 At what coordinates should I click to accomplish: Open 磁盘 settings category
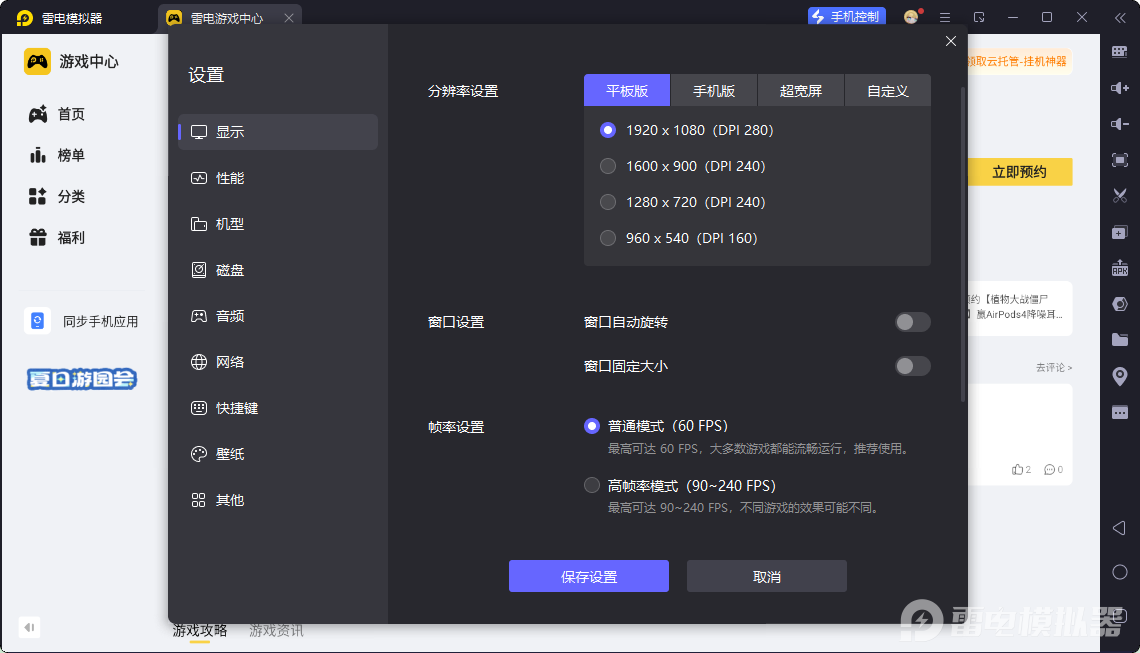[x=278, y=270]
